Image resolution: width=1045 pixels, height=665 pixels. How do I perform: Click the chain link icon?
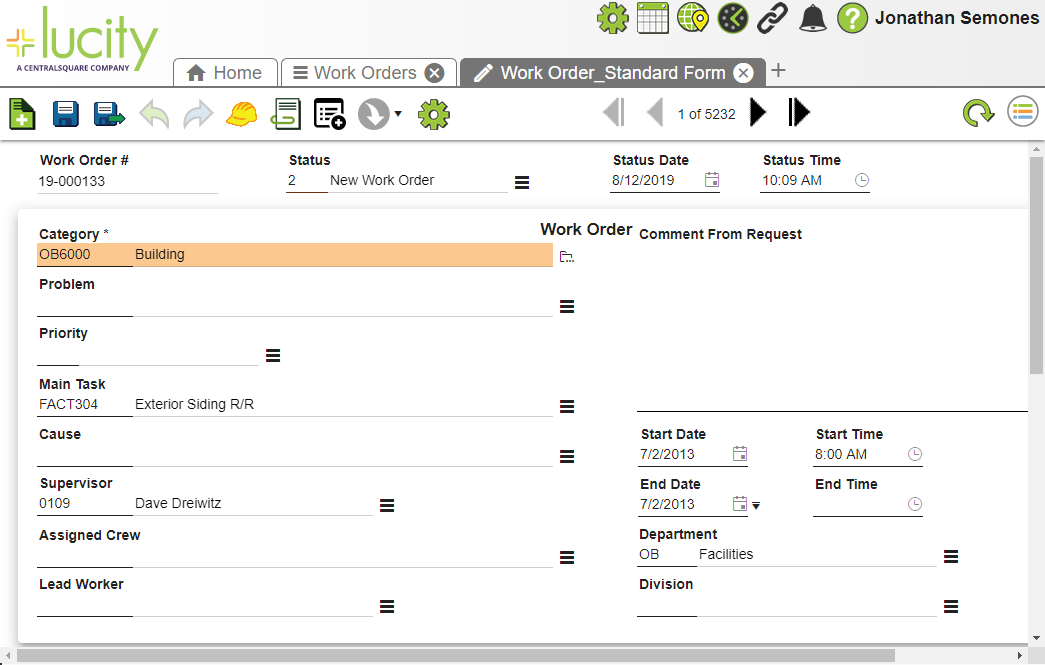[x=772, y=18]
